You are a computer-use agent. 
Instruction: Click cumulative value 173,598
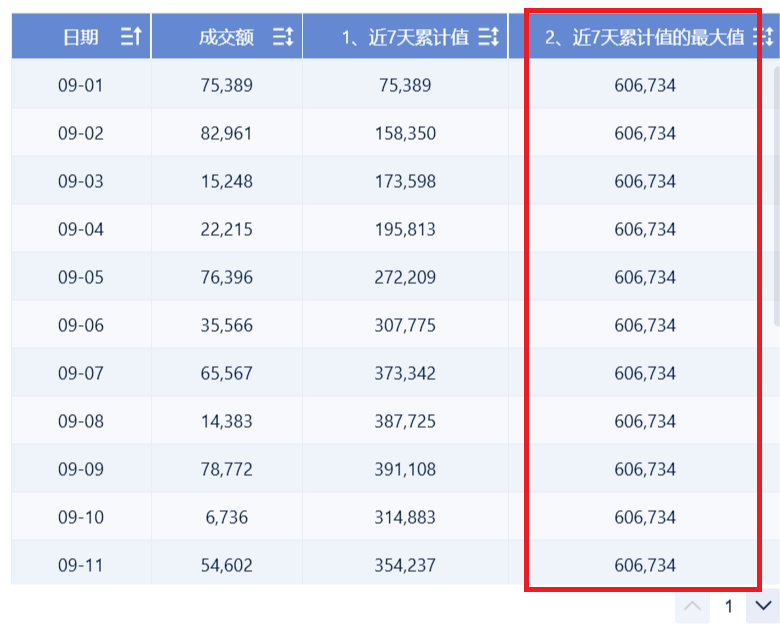pyautogui.click(x=405, y=181)
